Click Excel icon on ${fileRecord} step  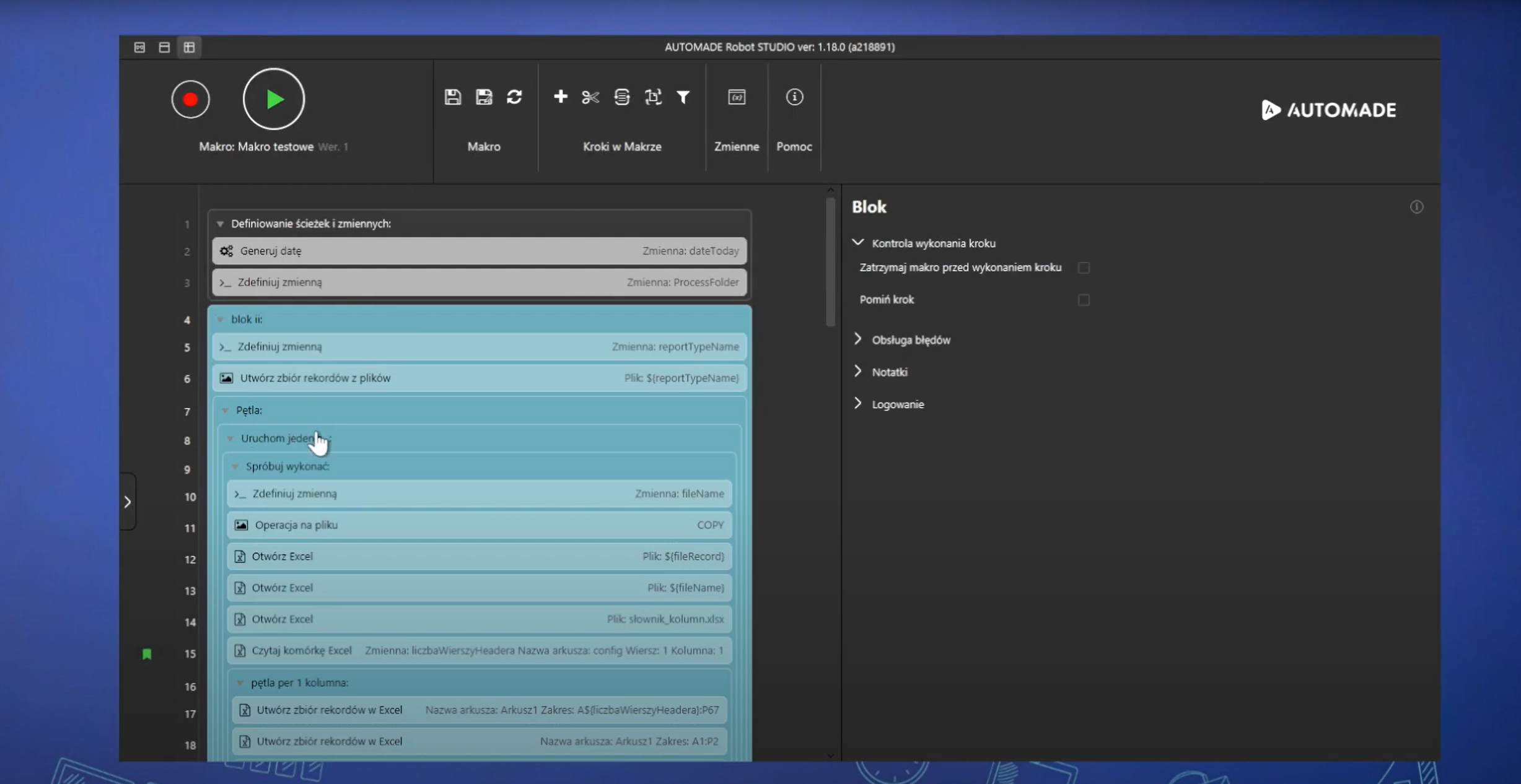[x=240, y=556]
